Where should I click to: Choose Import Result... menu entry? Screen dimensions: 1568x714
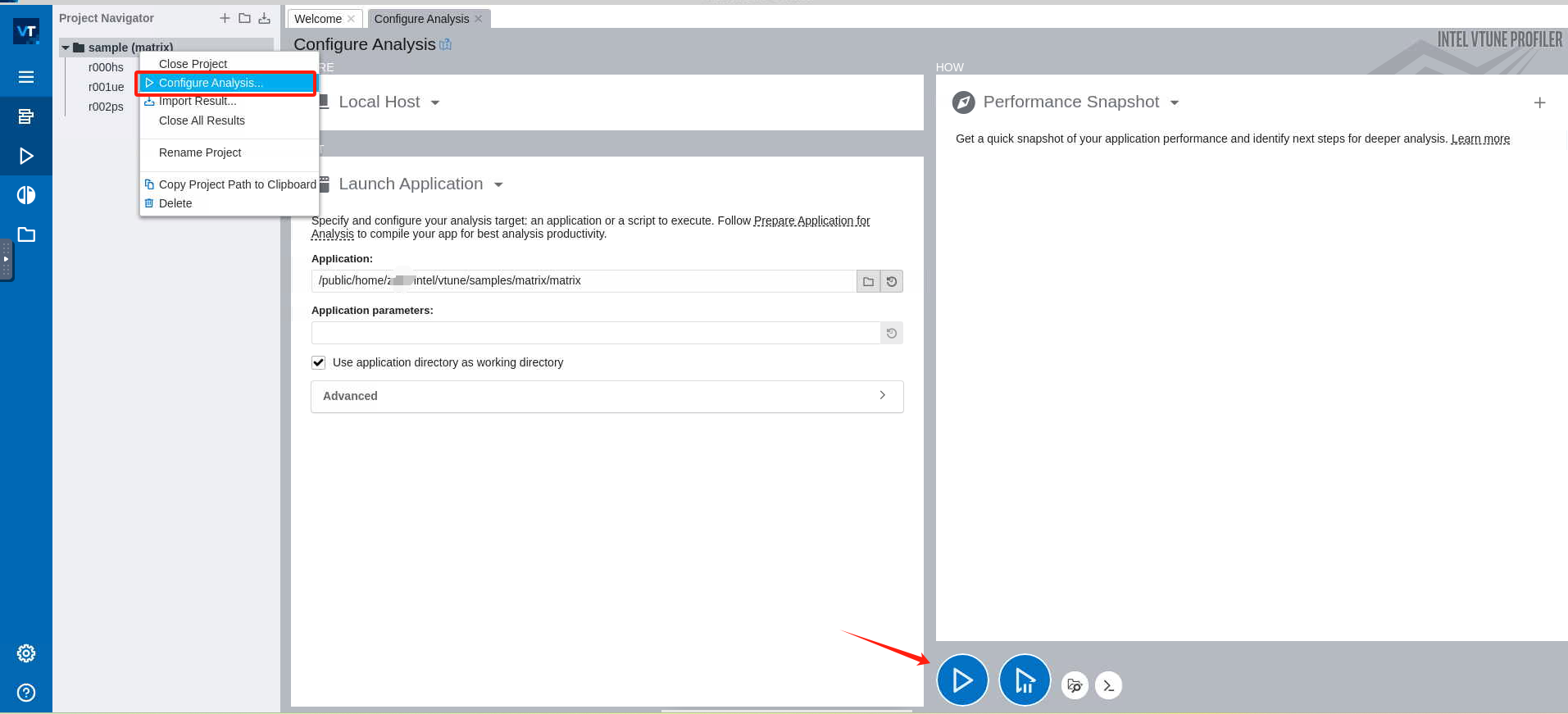229,102
